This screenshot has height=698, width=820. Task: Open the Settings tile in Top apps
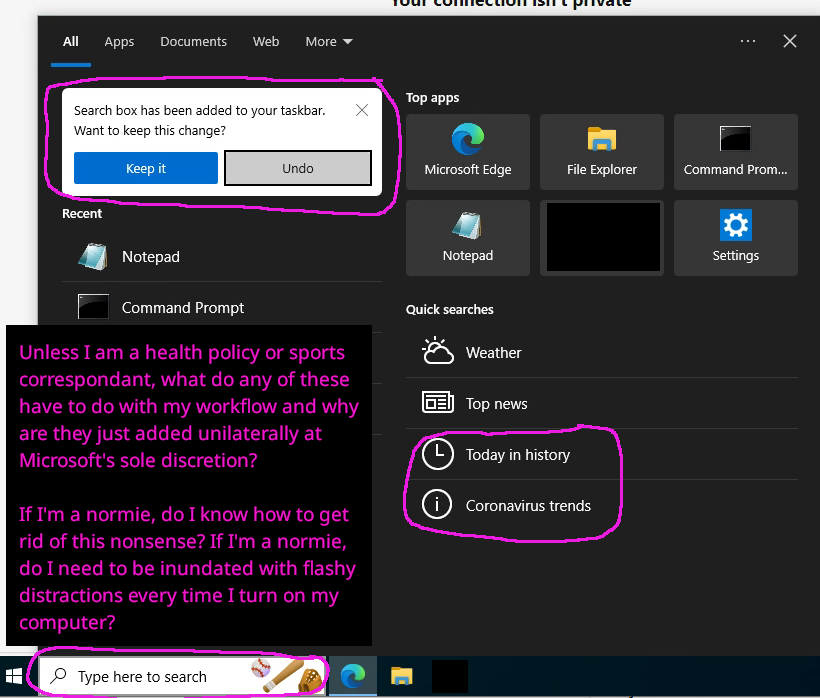[x=735, y=238]
